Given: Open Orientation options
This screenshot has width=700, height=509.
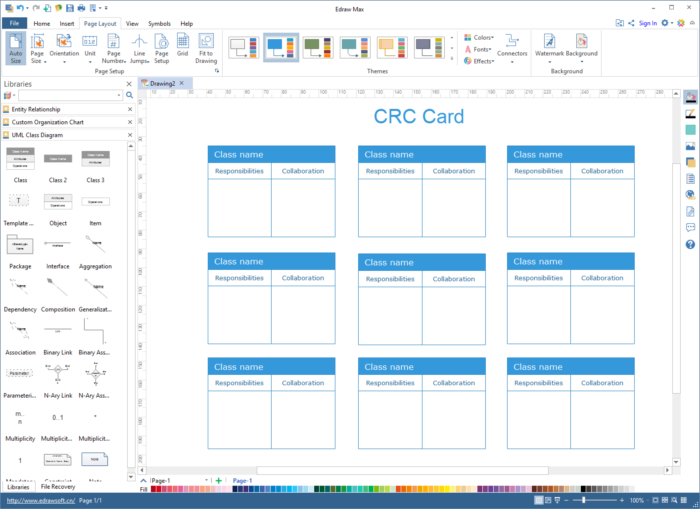Looking at the screenshot, I should coord(64,49).
